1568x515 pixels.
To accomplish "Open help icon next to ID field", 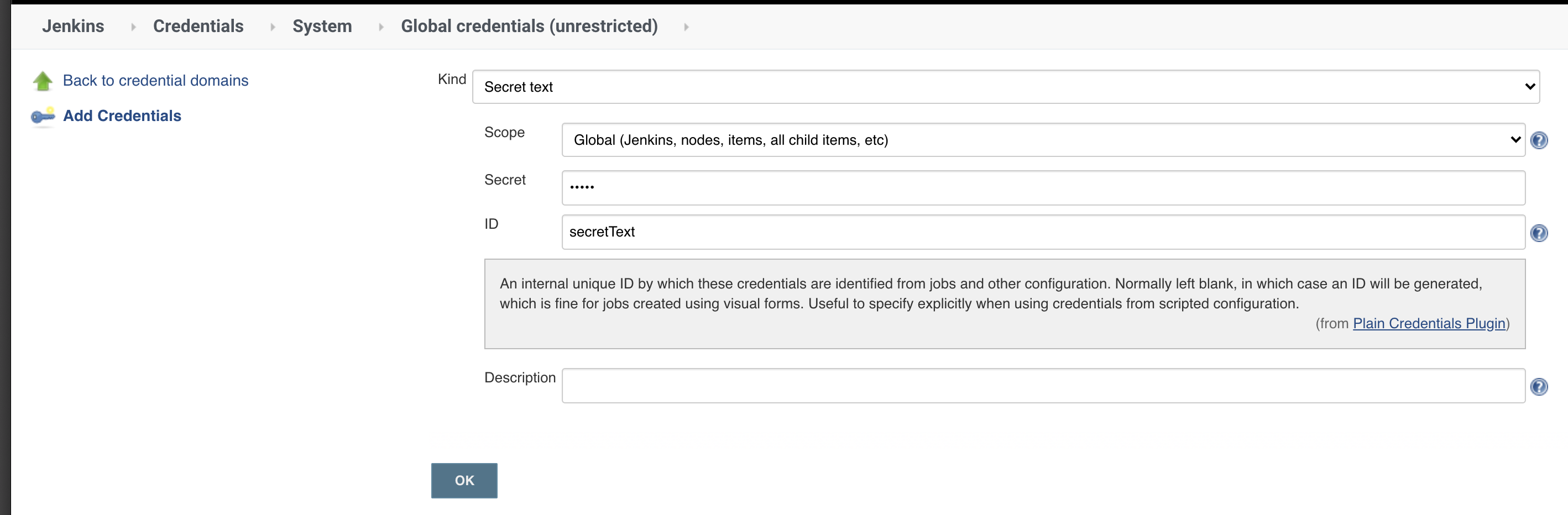I will tap(1539, 233).
